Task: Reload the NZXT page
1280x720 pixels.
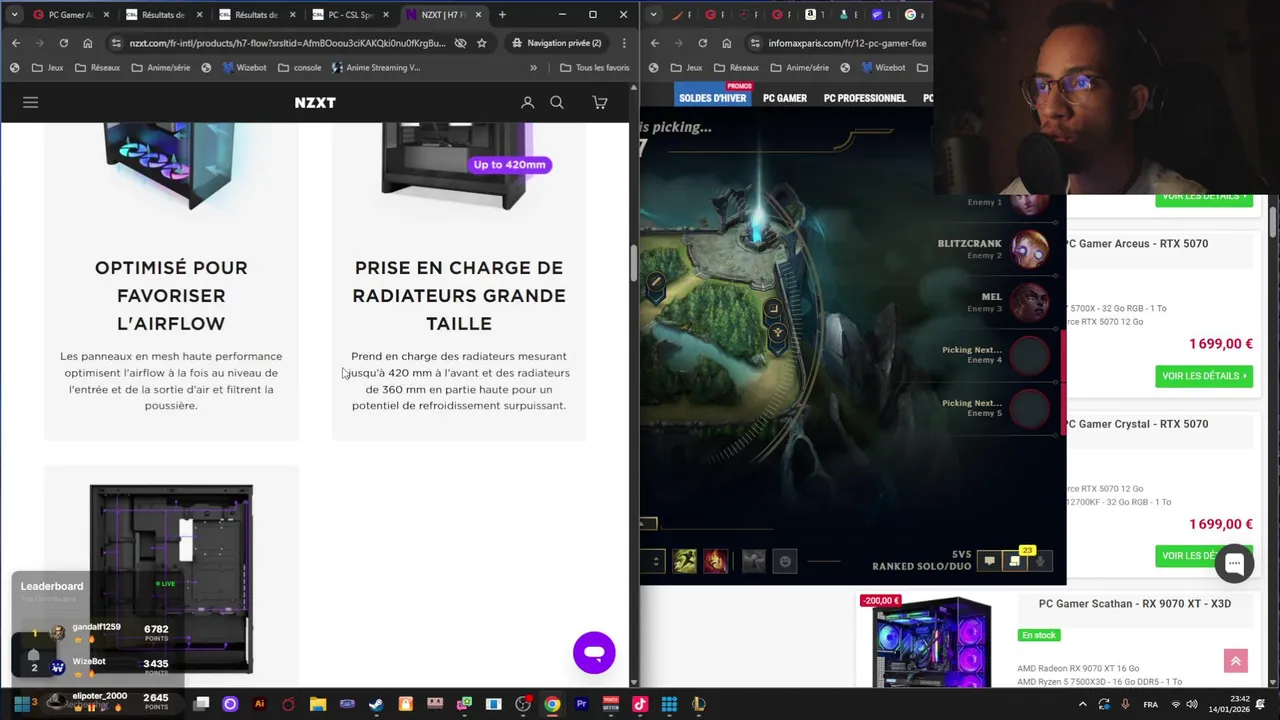Action: pyautogui.click(x=63, y=43)
